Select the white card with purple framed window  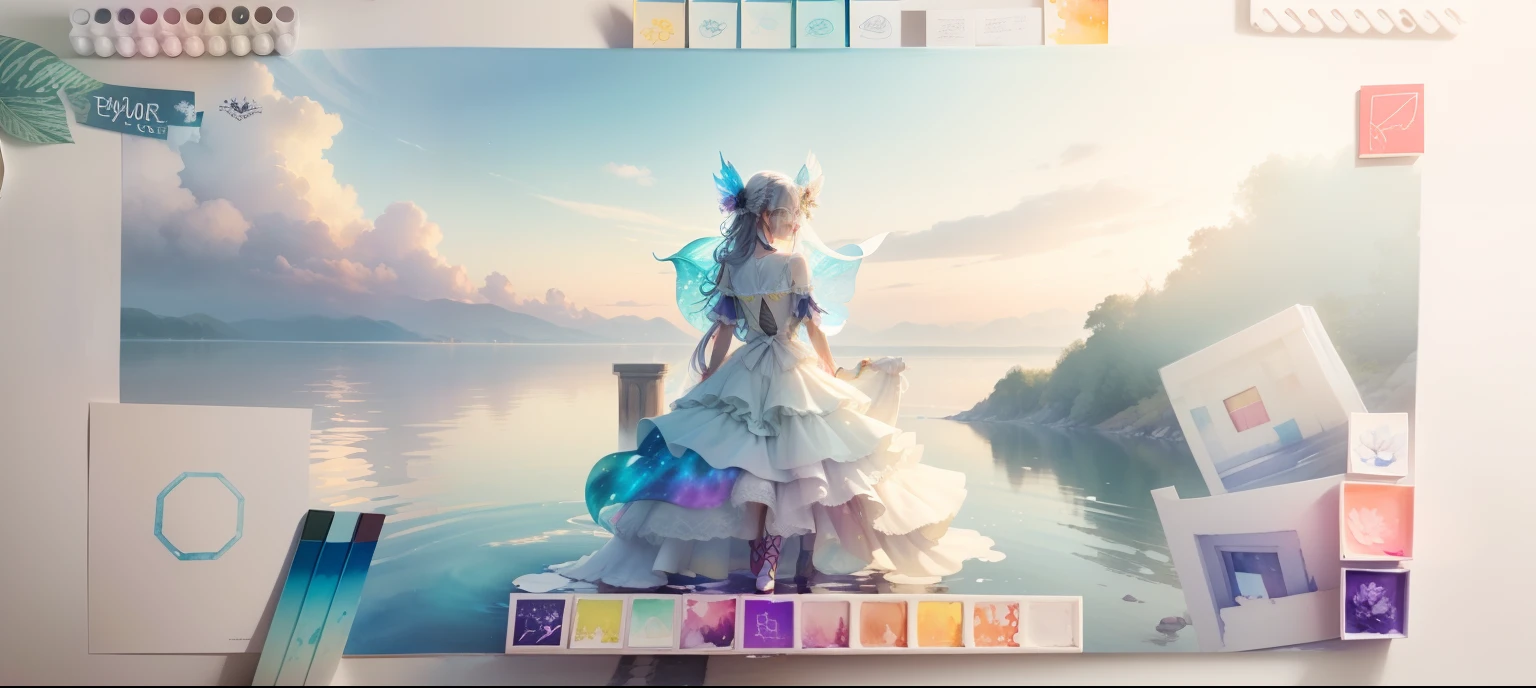click(x=1250, y=565)
